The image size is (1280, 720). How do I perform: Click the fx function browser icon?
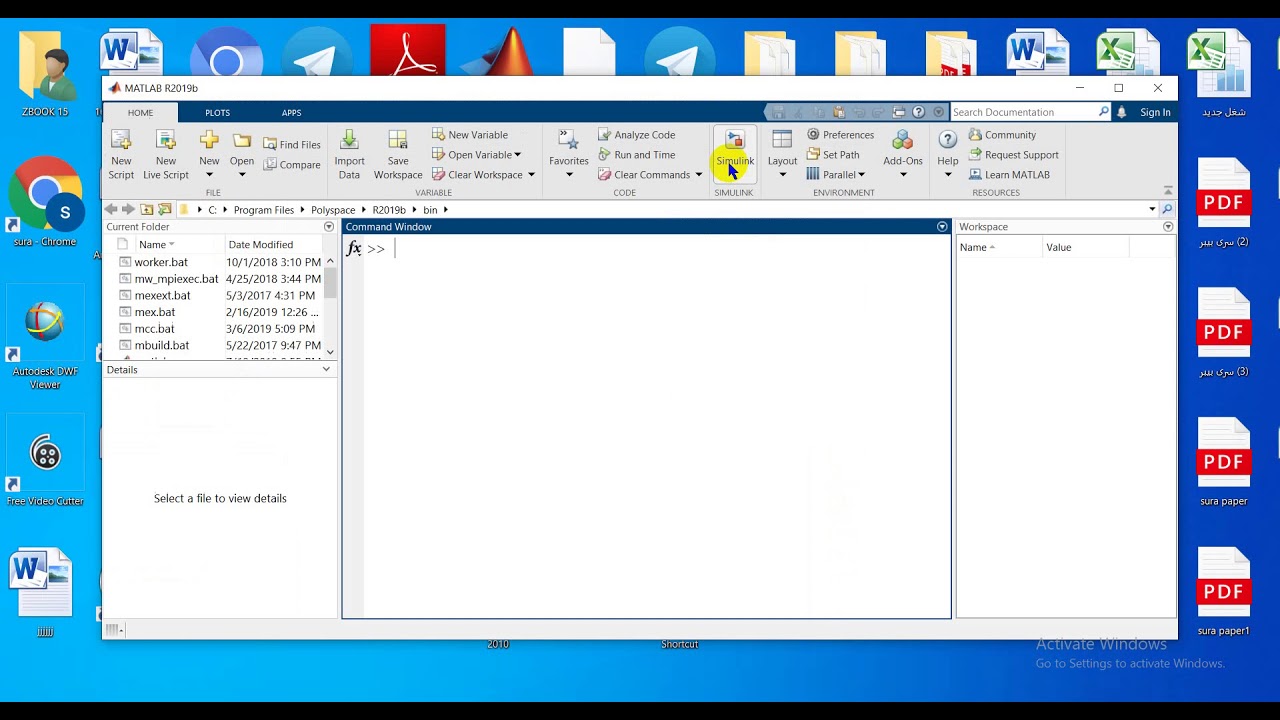354,248
